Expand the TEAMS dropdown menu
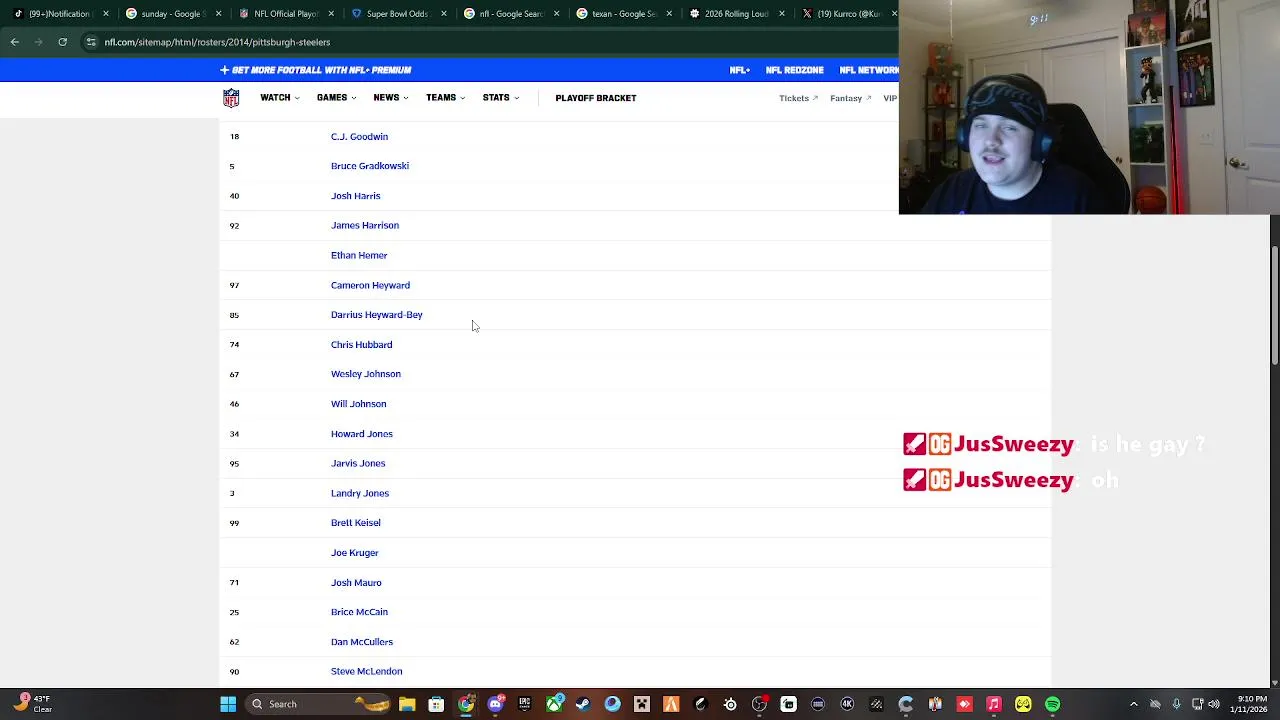The height and width of the screenshot is (720, 1280). pyautogui.click(x=445, y=98)
